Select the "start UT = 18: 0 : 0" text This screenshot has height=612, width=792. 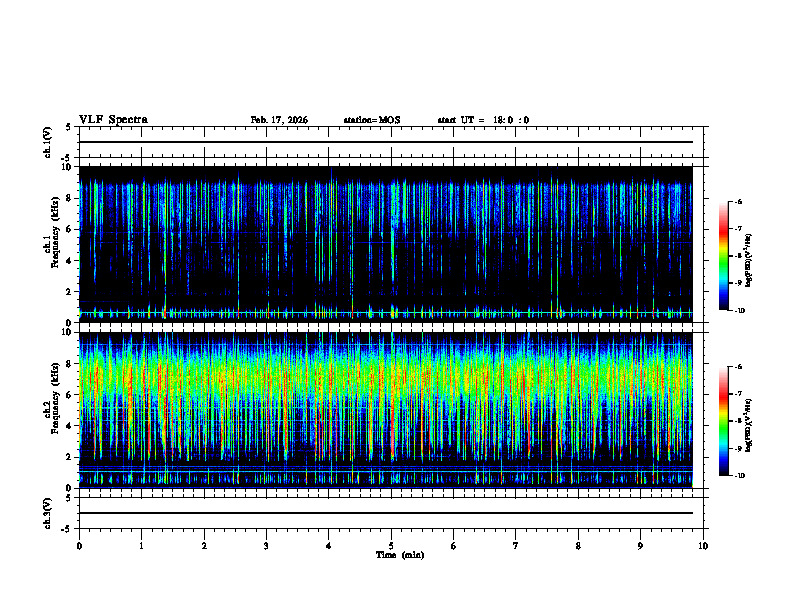pyautogui.click(x=483, y=120)
